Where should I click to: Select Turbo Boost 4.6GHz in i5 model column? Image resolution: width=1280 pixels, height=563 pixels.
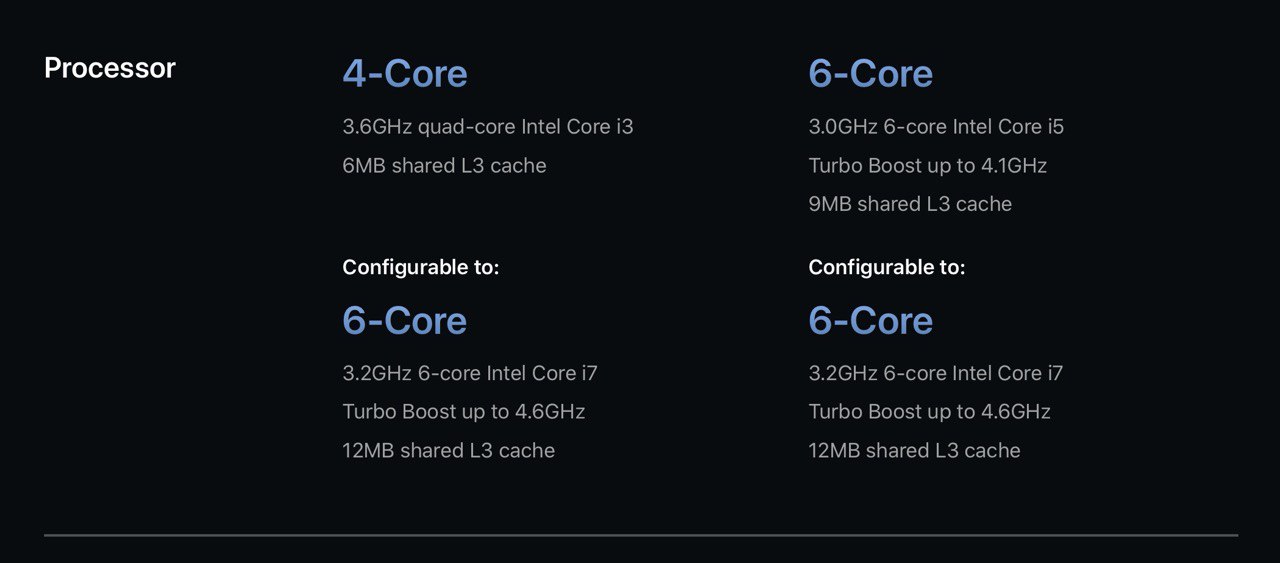point(930,412)
